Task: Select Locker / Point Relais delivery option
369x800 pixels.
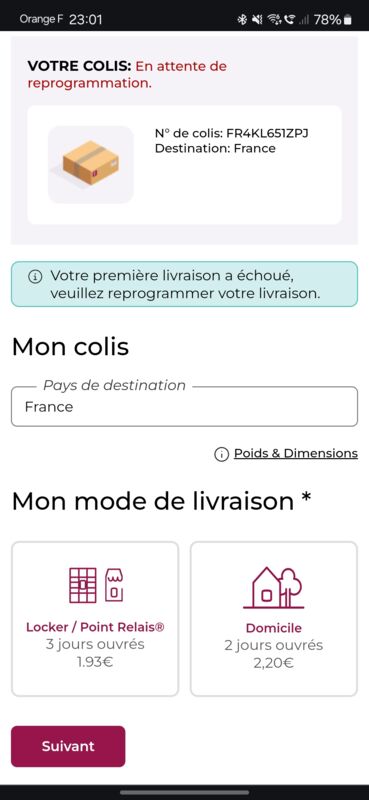Action: click(x=95, y=619)
